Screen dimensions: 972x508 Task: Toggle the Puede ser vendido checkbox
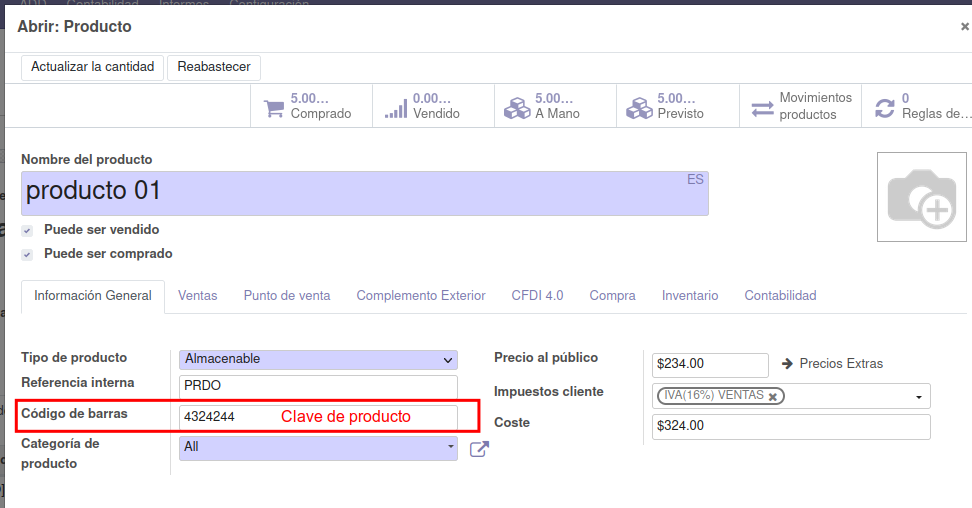27,230
